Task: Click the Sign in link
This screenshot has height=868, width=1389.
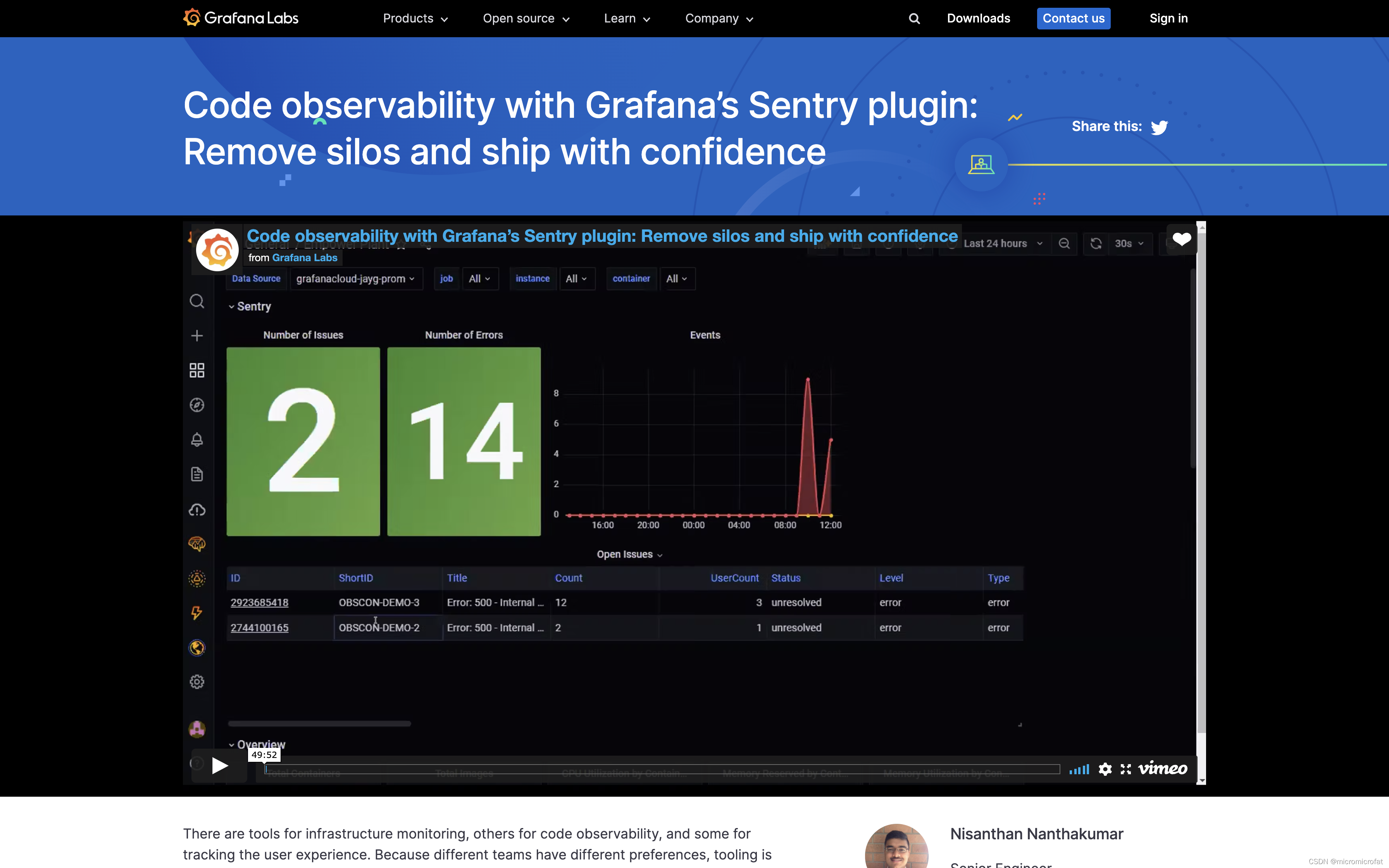Action: coord(1168,18)
